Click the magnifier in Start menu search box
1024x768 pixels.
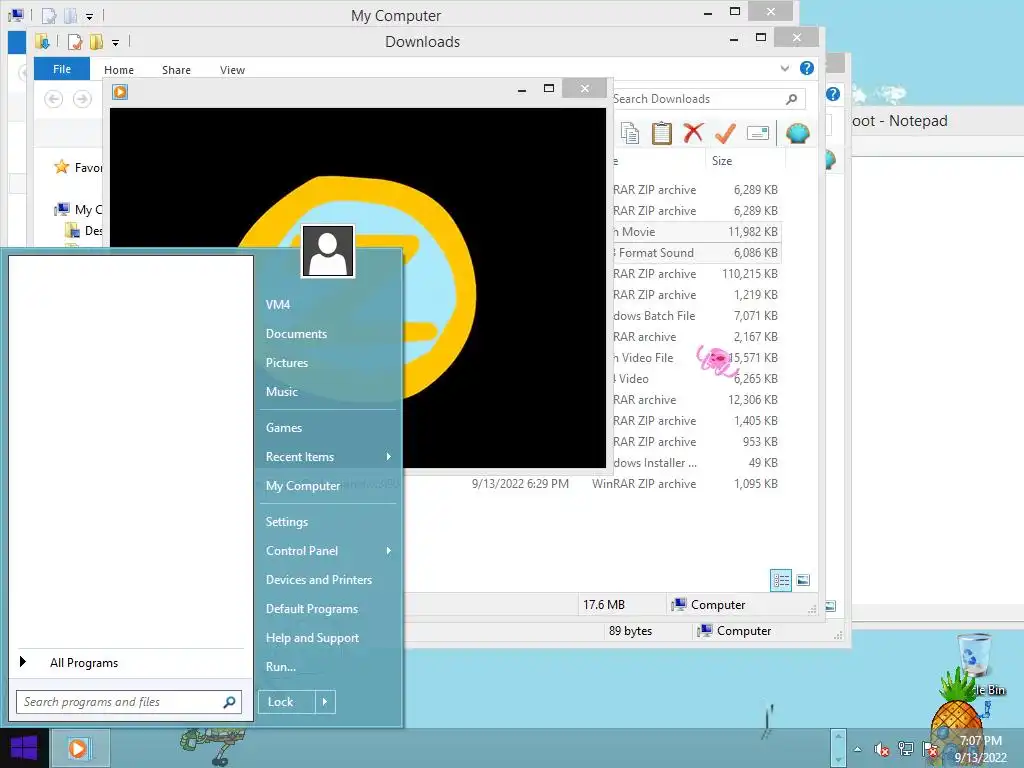[x=229, y=702]
